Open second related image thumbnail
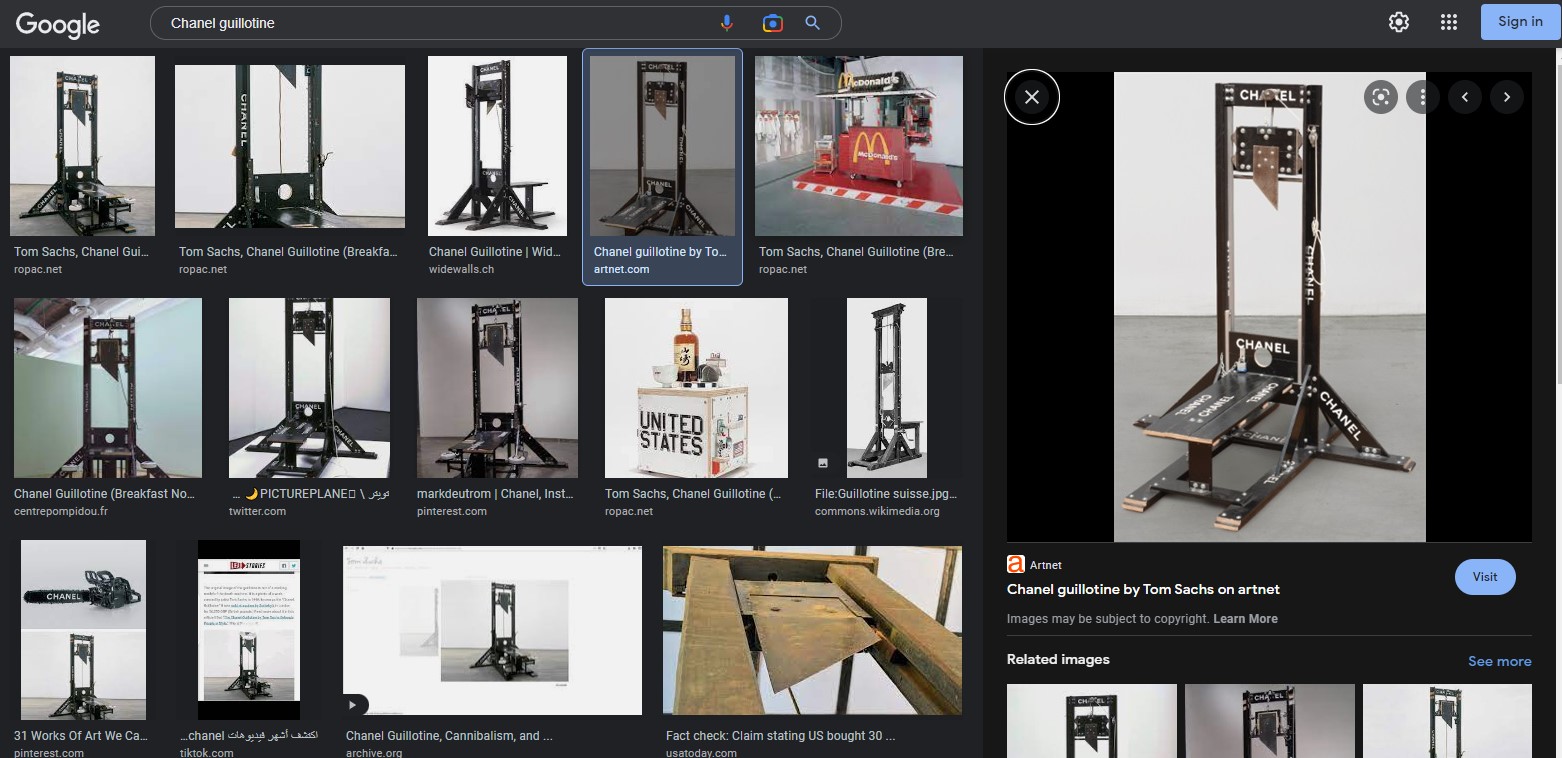 point(1270,721)
